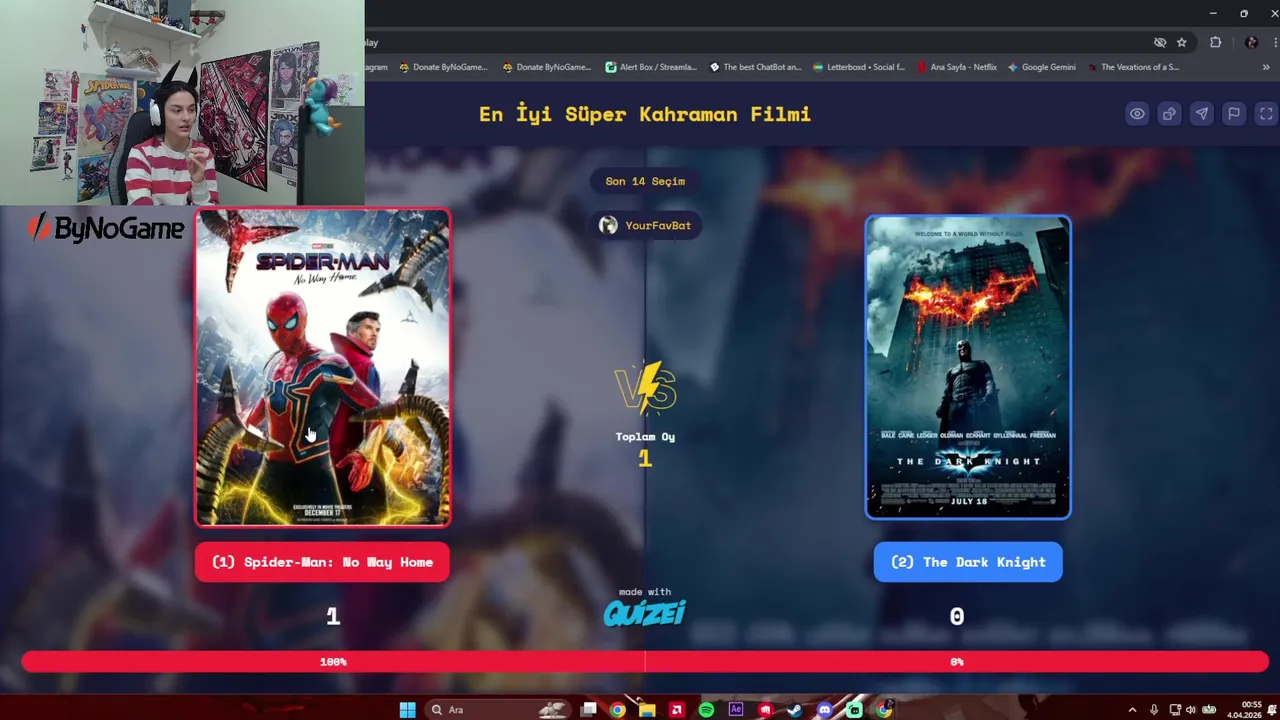Open Spotify from the taskbar
Image resolution: width=1280 pixels, height=720 pixels.
706,710
